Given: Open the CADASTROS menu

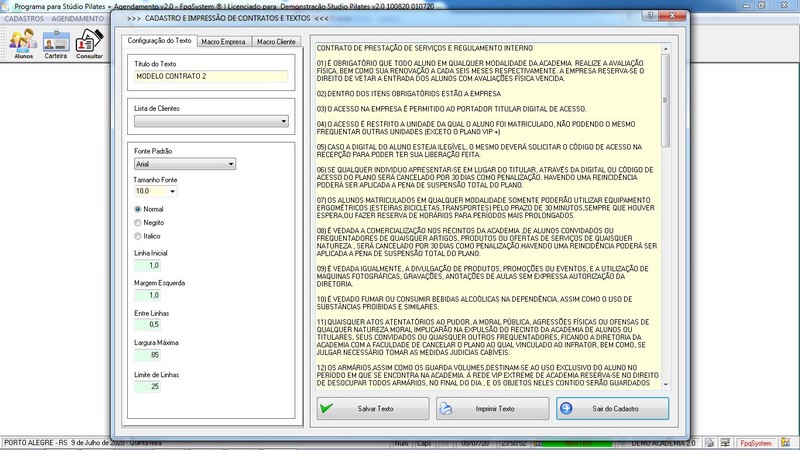Looking at the screenshot, I should 24,19.
